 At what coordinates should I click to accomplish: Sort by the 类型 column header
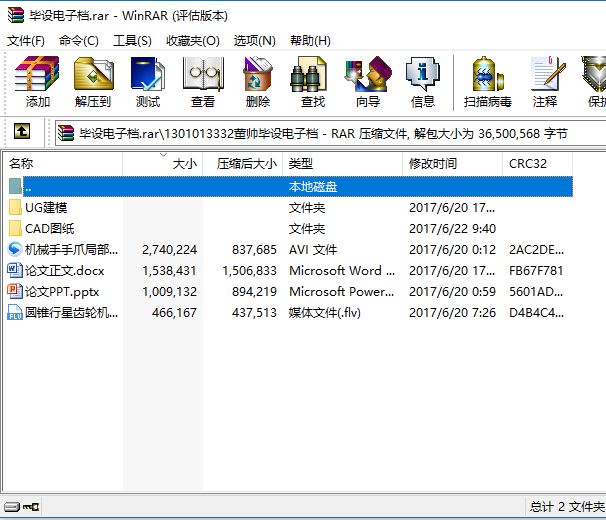click(342, 164)
